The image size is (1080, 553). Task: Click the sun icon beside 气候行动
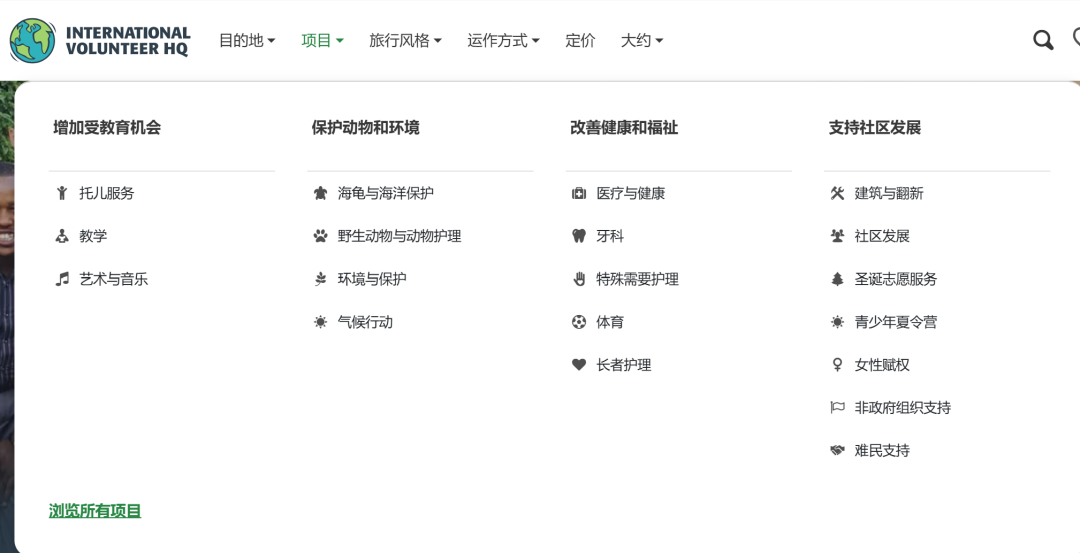(x=320, y=322)
